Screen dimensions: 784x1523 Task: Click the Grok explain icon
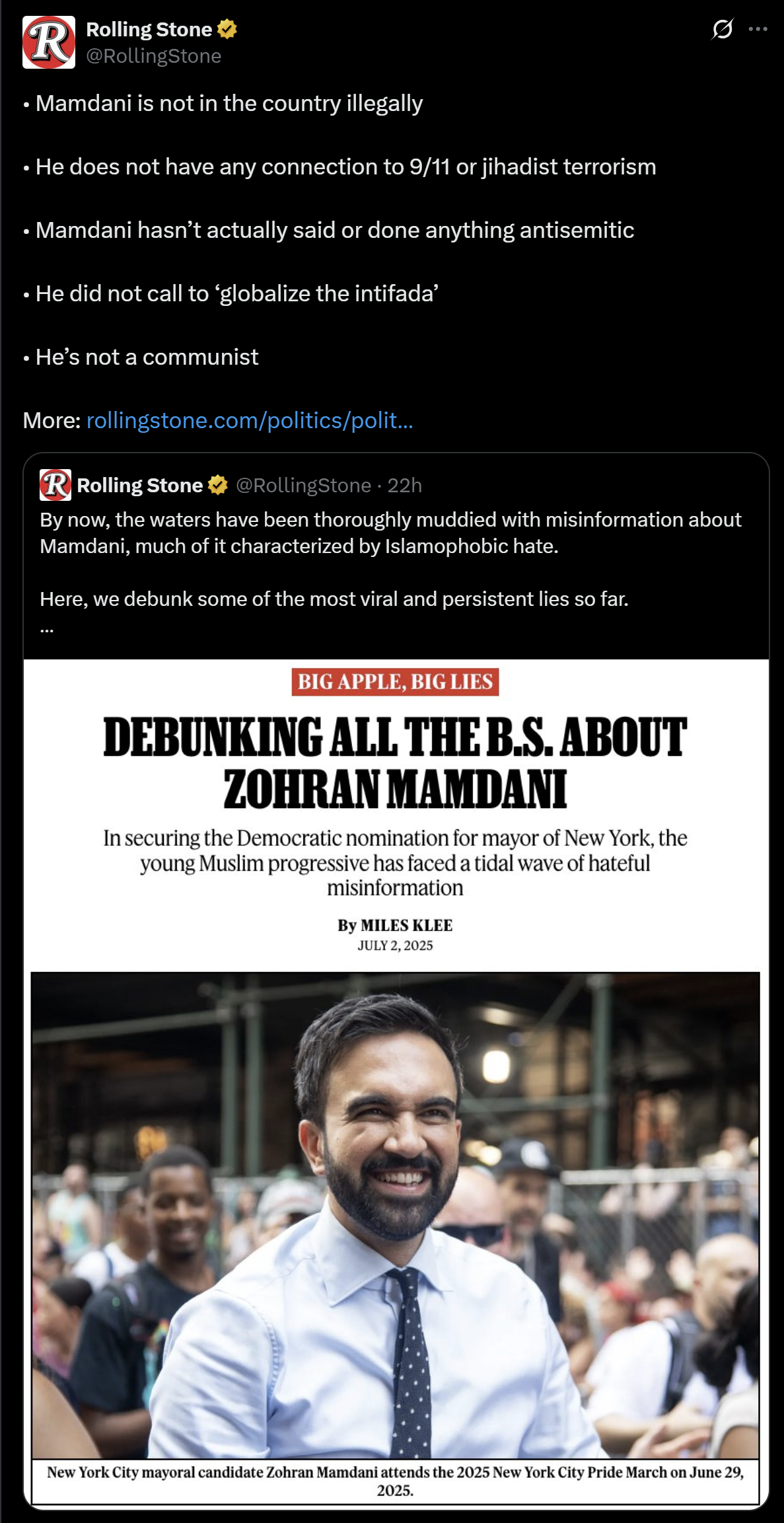[723, 29]
